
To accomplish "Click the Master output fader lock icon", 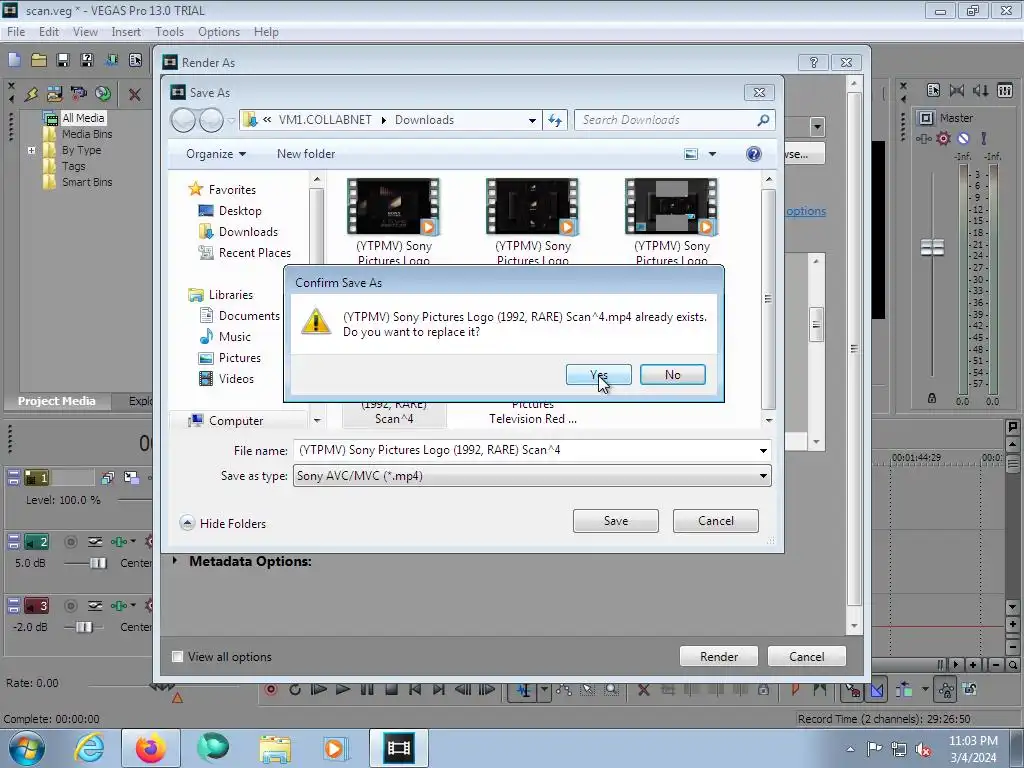I will [932, 398].
